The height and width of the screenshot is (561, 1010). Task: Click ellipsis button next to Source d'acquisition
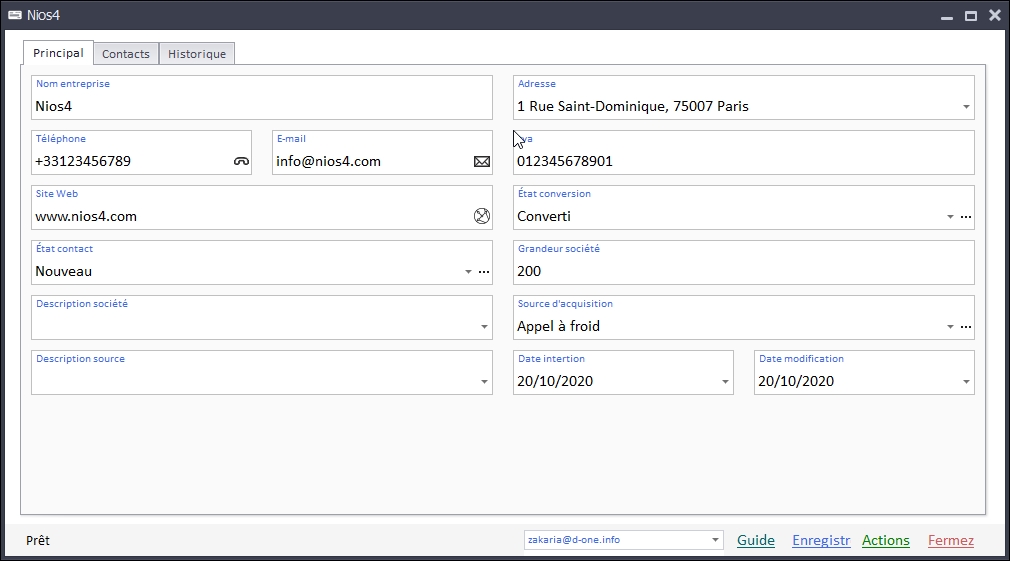coord(966,327)
